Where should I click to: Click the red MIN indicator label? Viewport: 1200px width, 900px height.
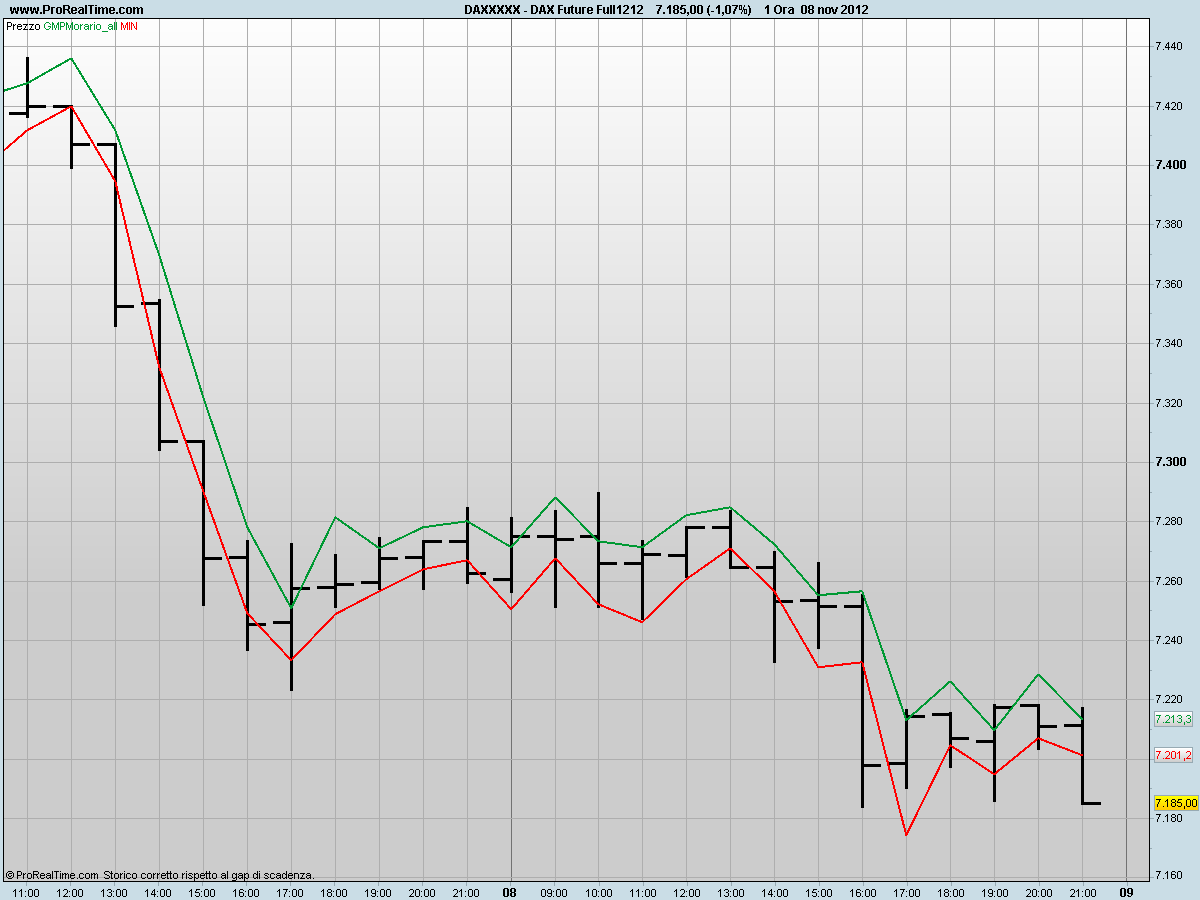point(129,26)
